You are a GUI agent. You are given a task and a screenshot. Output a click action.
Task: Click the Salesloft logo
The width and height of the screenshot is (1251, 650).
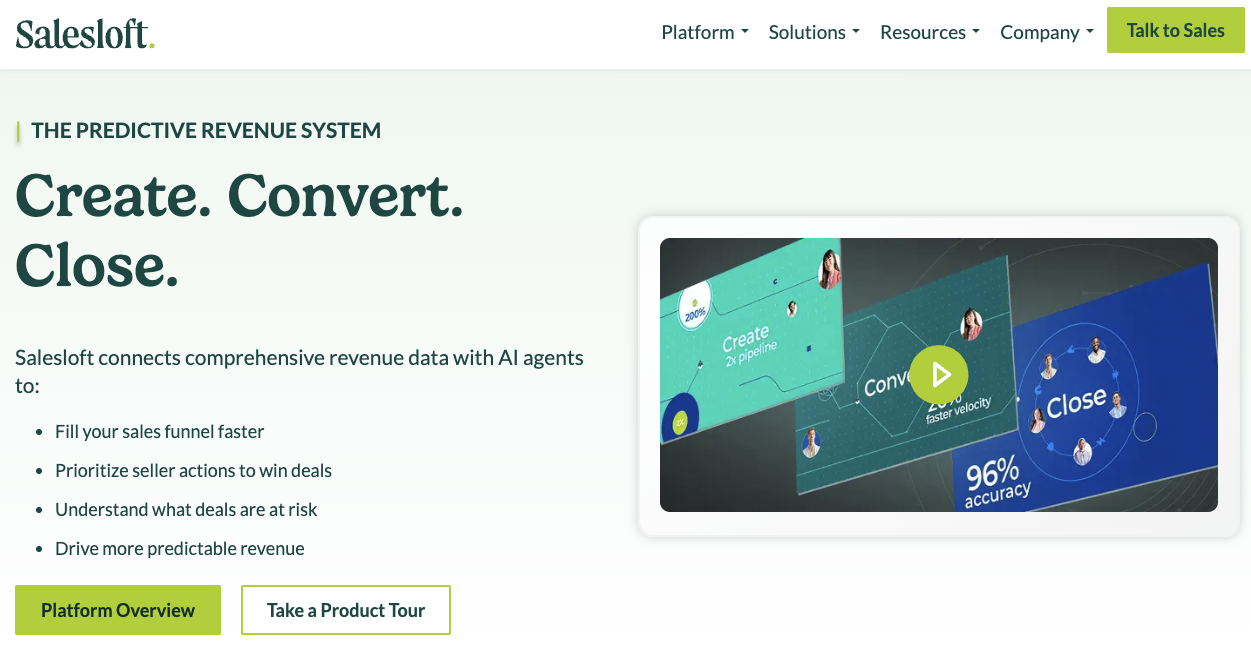click(84, 31)
